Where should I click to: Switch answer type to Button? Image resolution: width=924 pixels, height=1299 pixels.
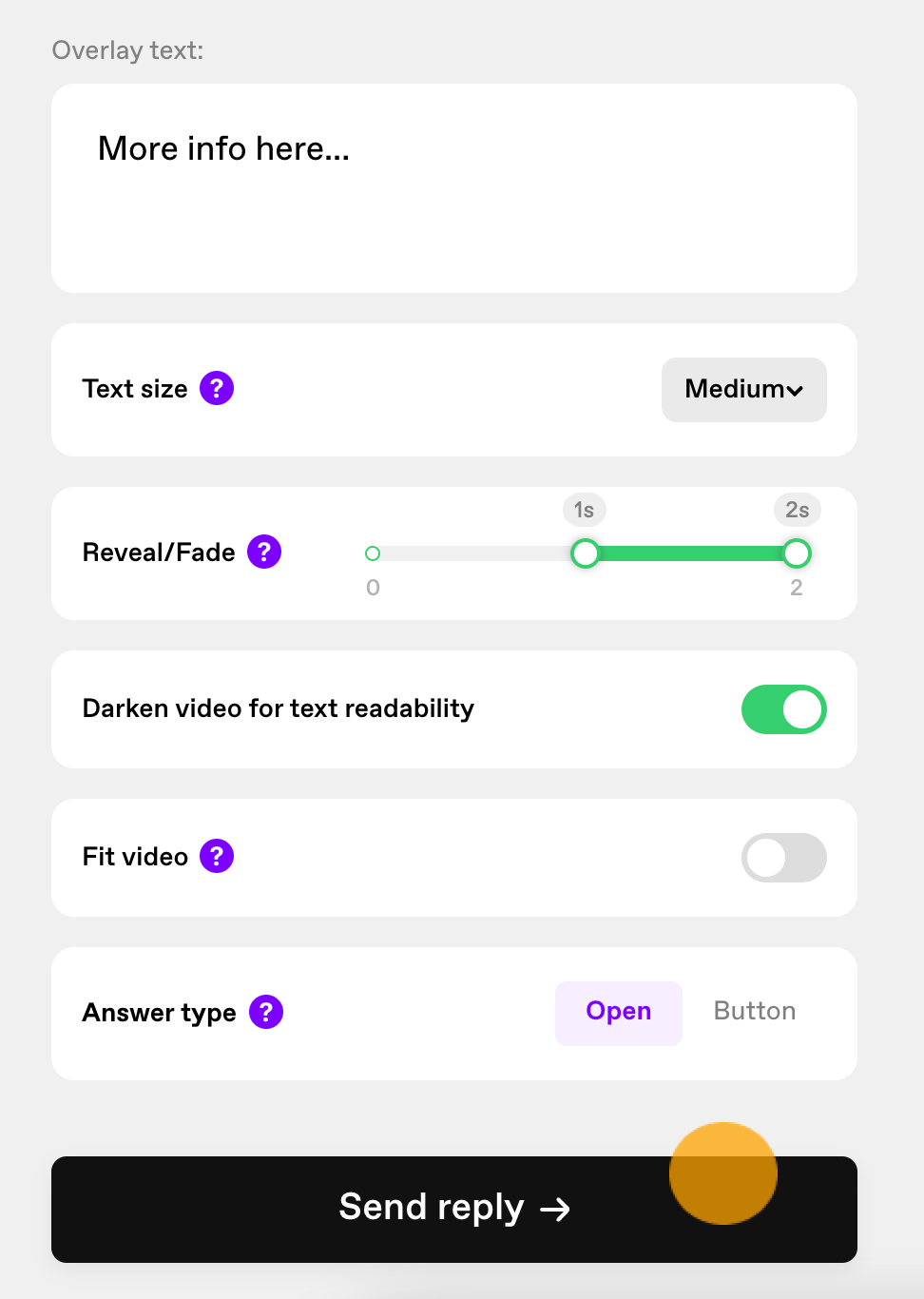click(x=755, y=1011)
